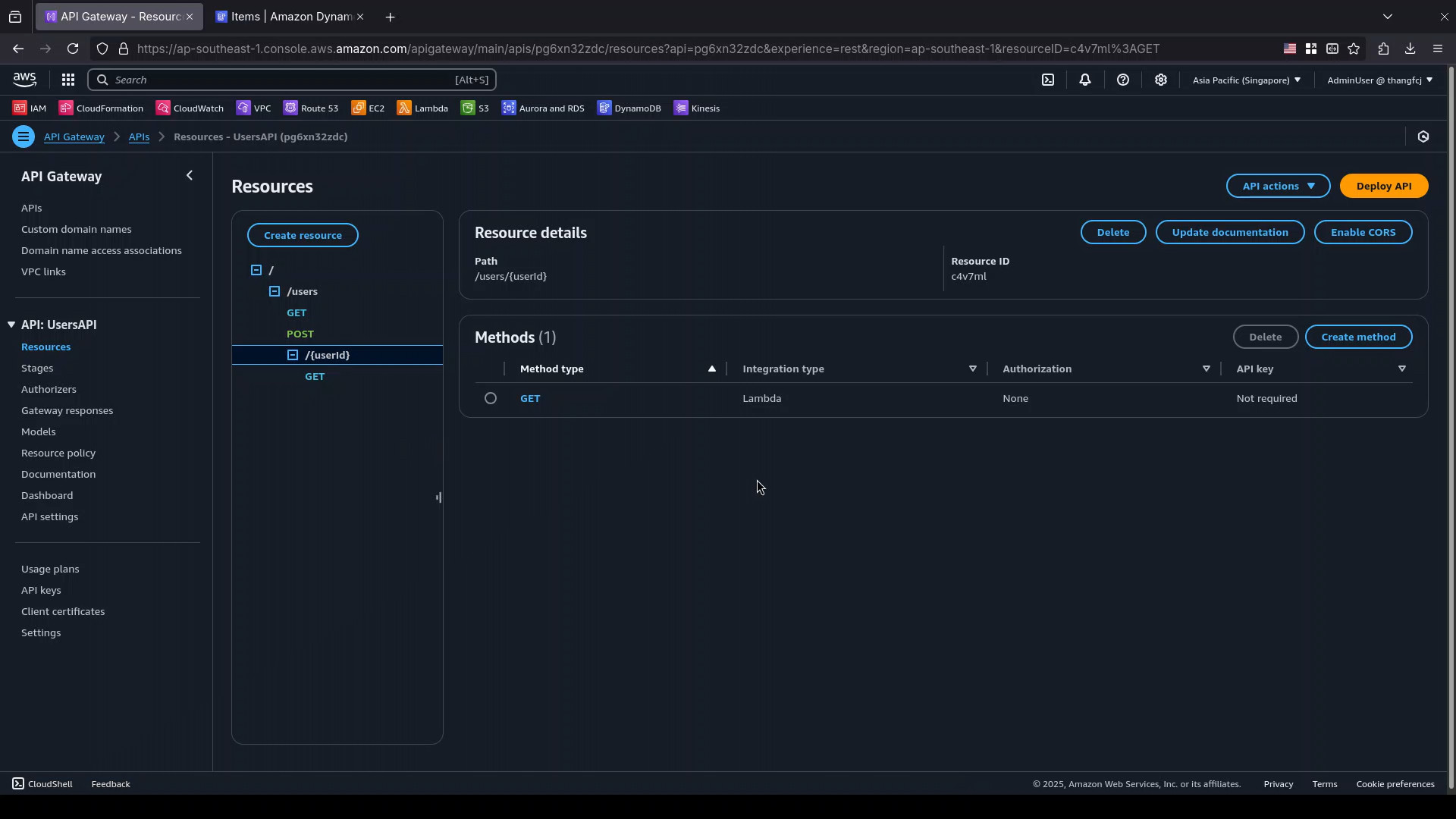
Task: Open Lambda from favorites bar
Action: 423,108
